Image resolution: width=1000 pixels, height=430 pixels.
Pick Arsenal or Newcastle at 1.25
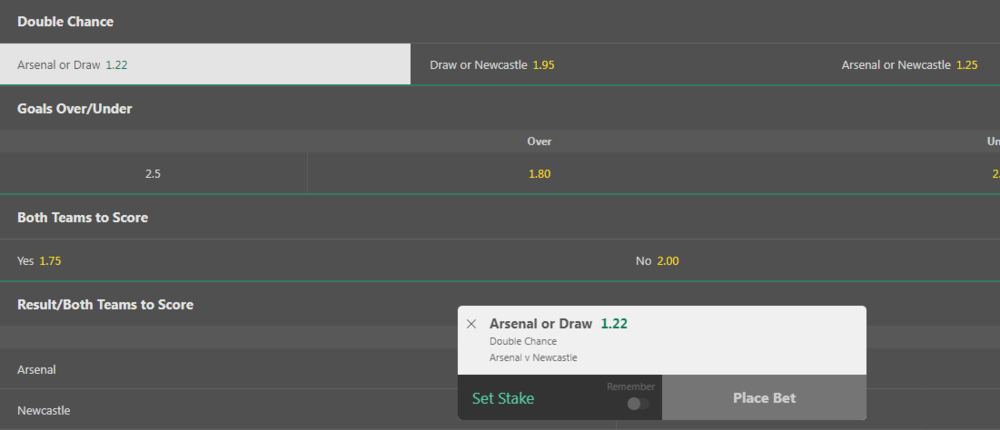click(909, 65)
